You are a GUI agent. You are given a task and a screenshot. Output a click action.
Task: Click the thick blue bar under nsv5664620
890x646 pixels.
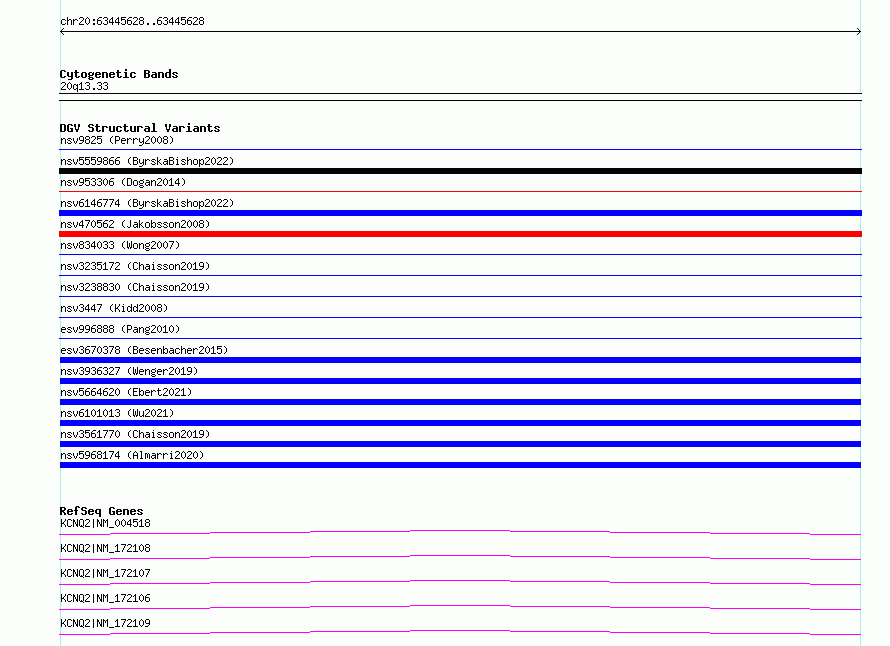coord(460,402)
